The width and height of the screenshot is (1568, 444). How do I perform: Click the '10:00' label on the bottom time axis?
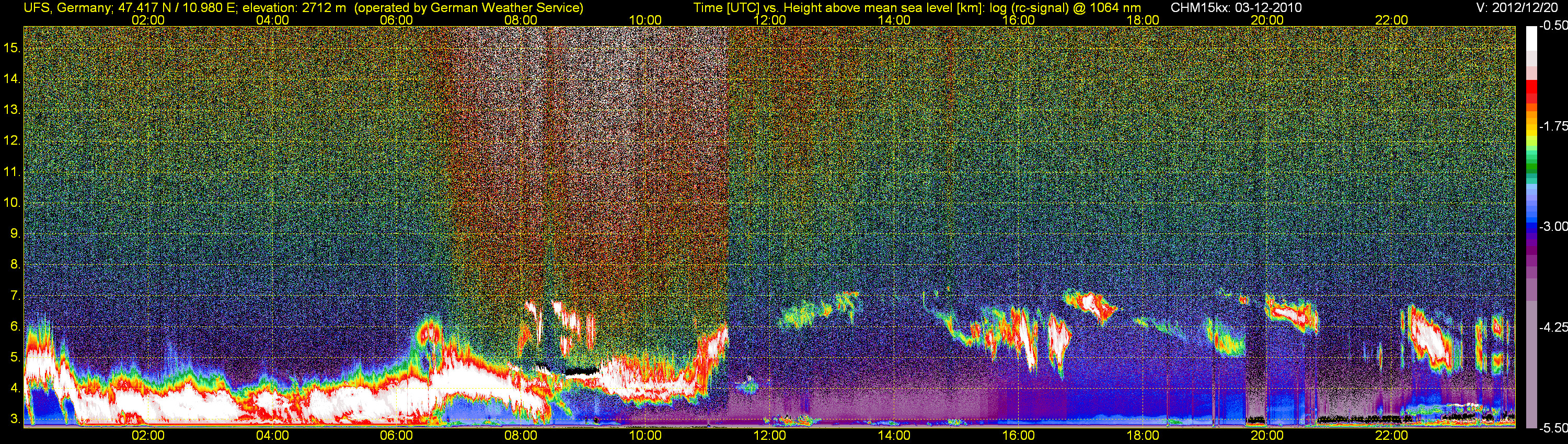[x=645, y=436]
